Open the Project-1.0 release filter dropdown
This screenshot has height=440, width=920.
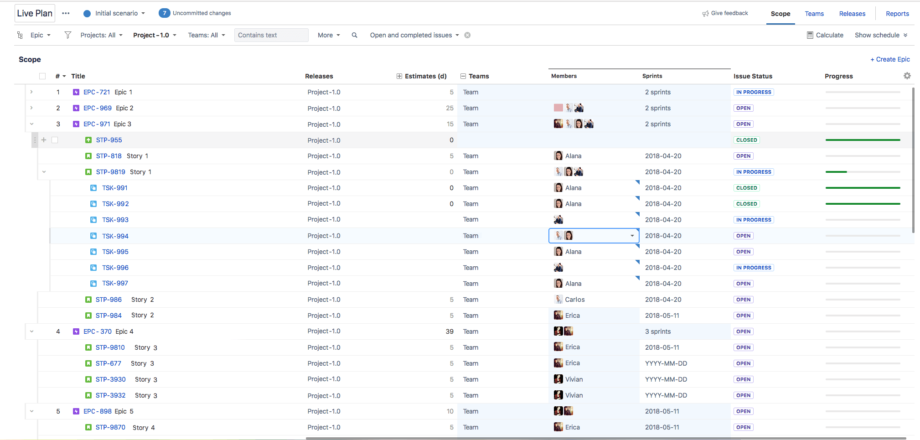tap(155, 35)
